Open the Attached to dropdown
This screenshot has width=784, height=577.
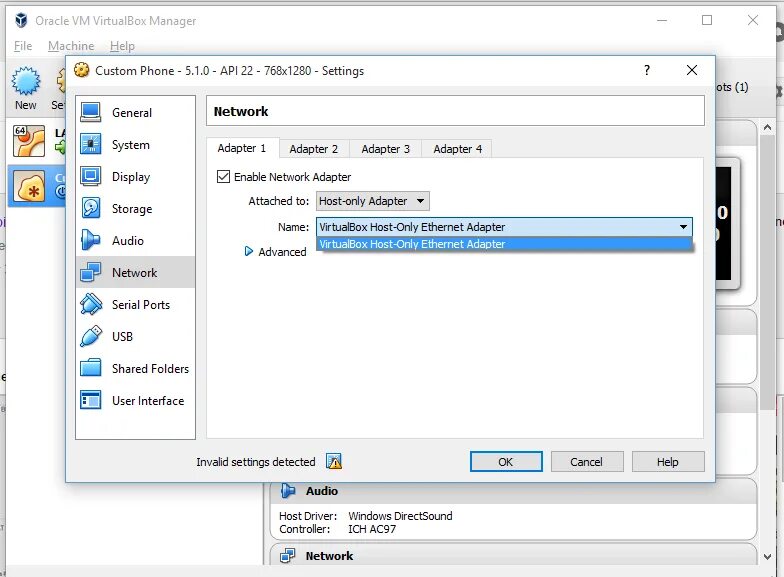pos(372,201)
